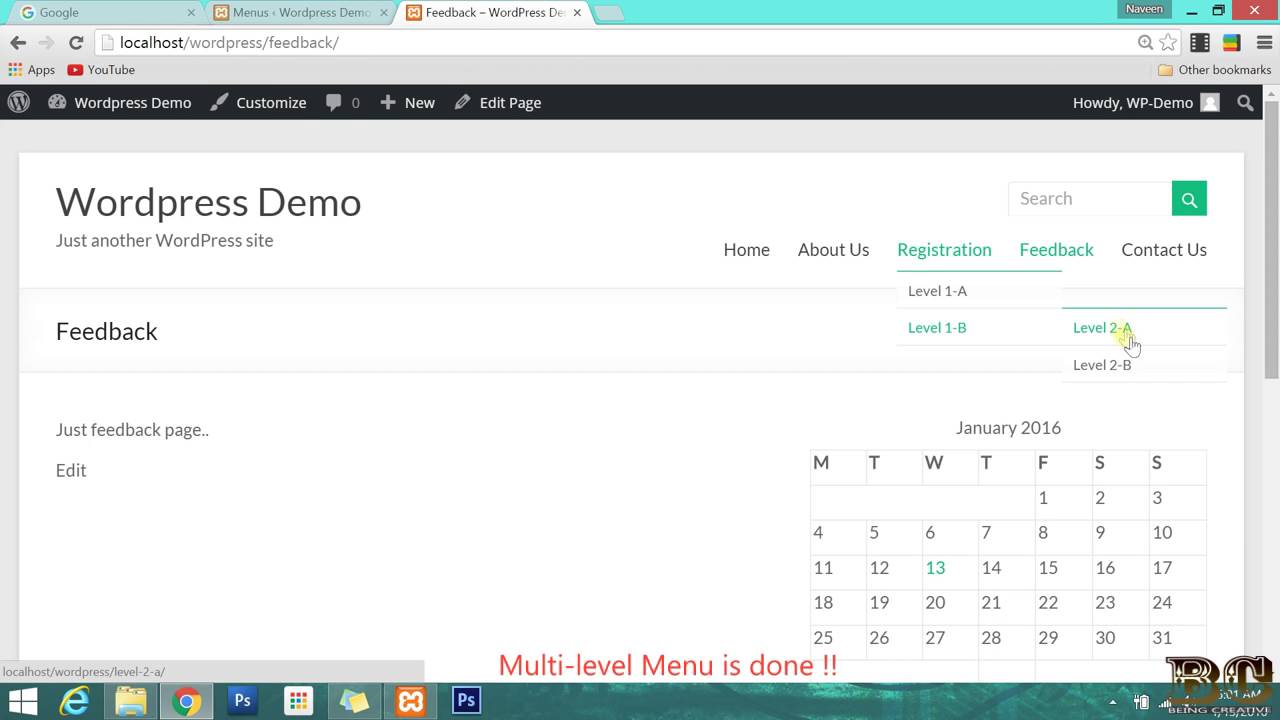
Task: Click the zoom magnifier icon in address bar
Action: pos(1145,42)
